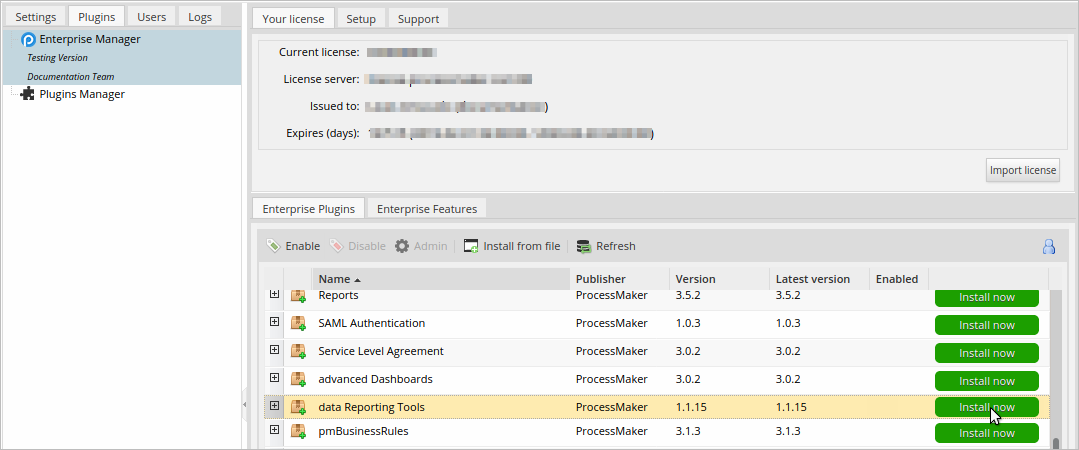The width and height of the screenshot is (1079, 450).
Task: Expand the Service Level Agreement row
Action: 274,350
